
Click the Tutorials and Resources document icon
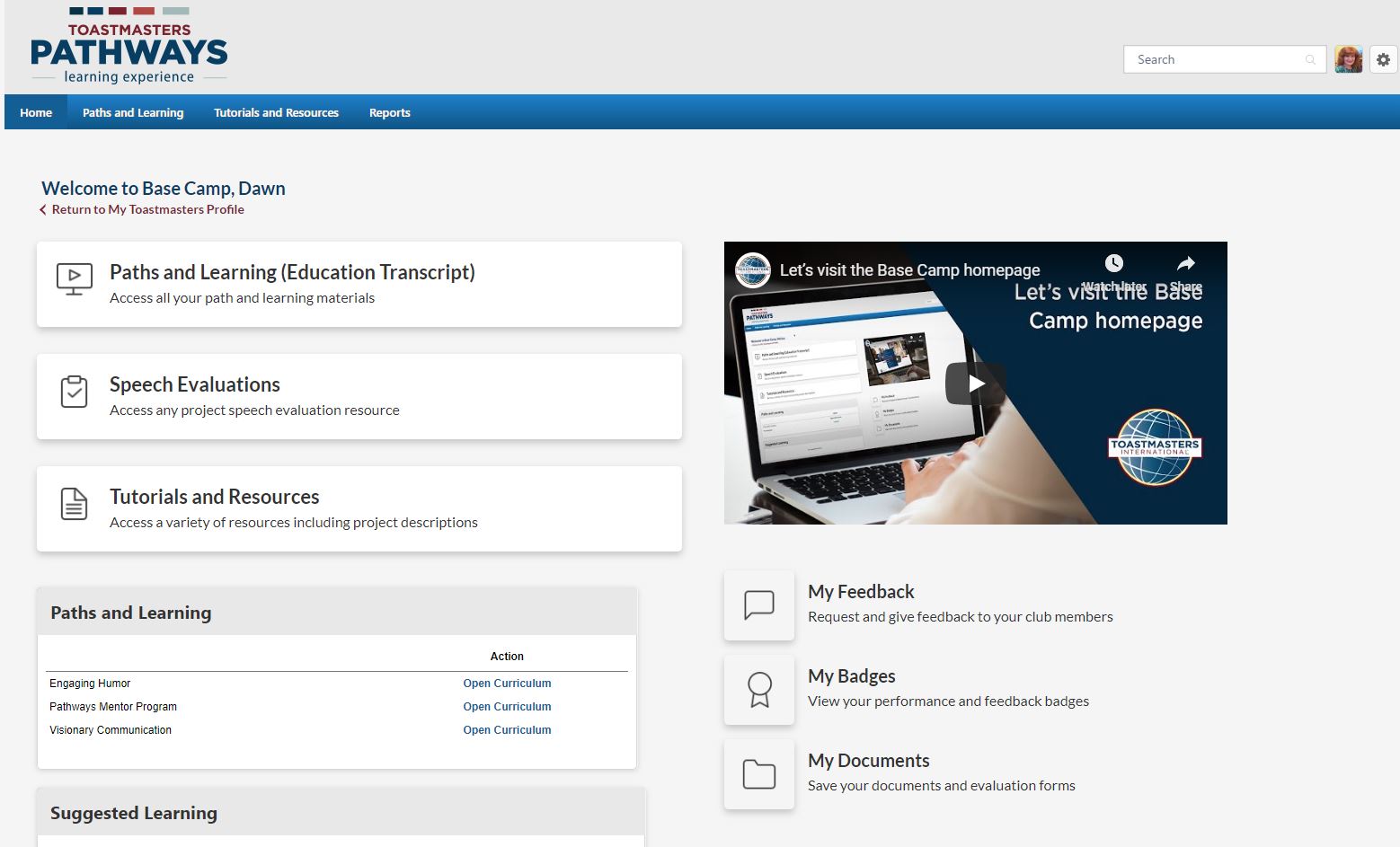coord(74,504)
